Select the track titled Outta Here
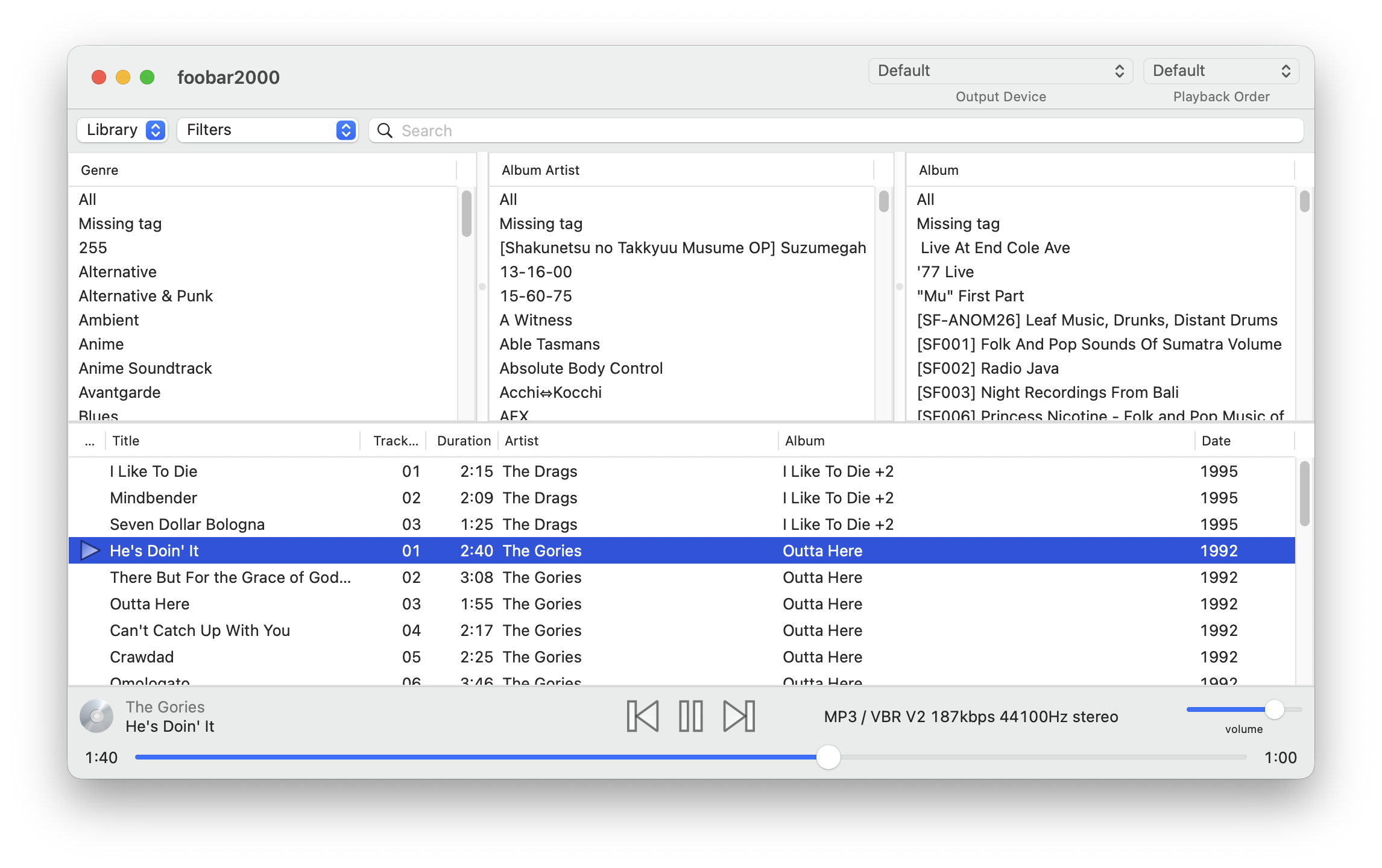The height and width of the screenshot is (868, 1382). [682, 604]
